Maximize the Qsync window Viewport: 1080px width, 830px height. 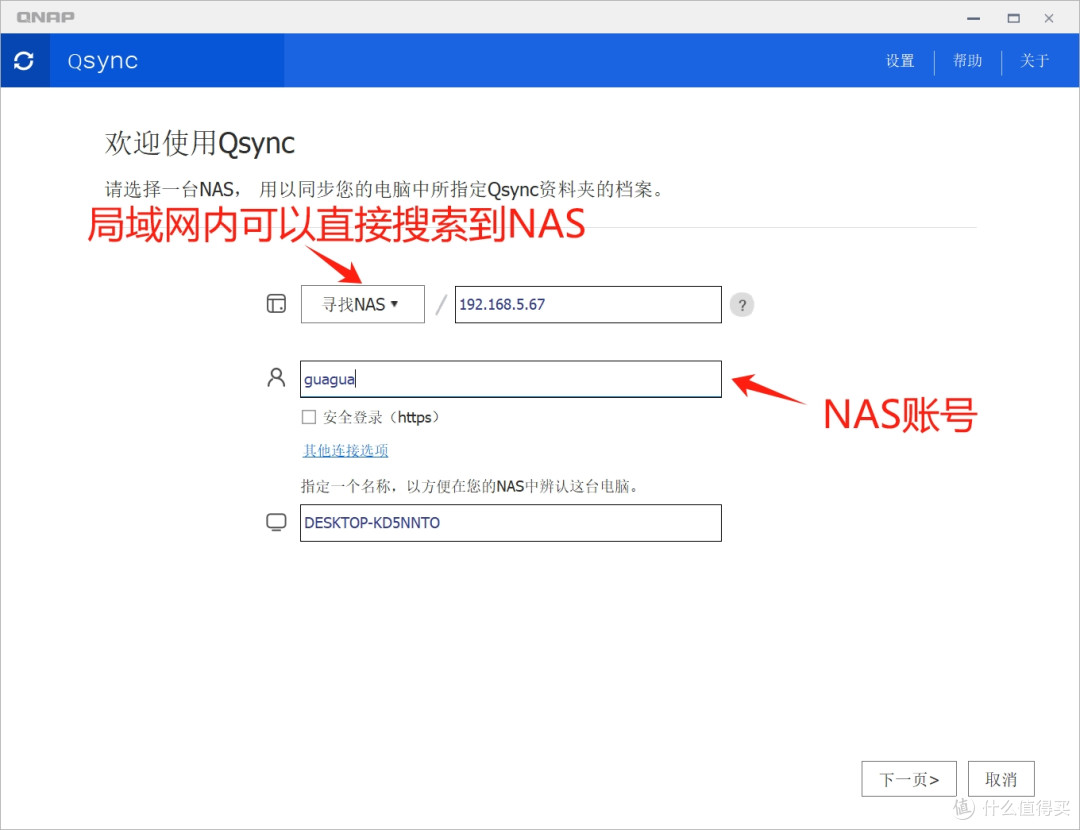[x=1013, y=18]
